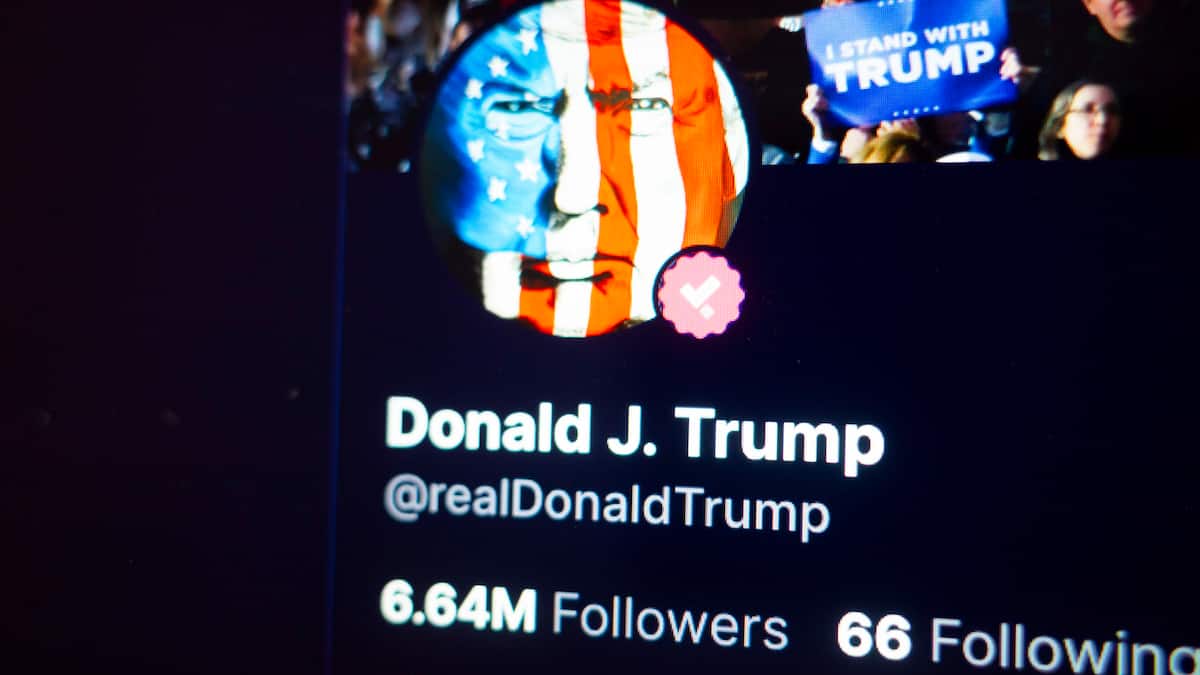
Task: Click the word Donald in display name
Action: click(488, 426)
